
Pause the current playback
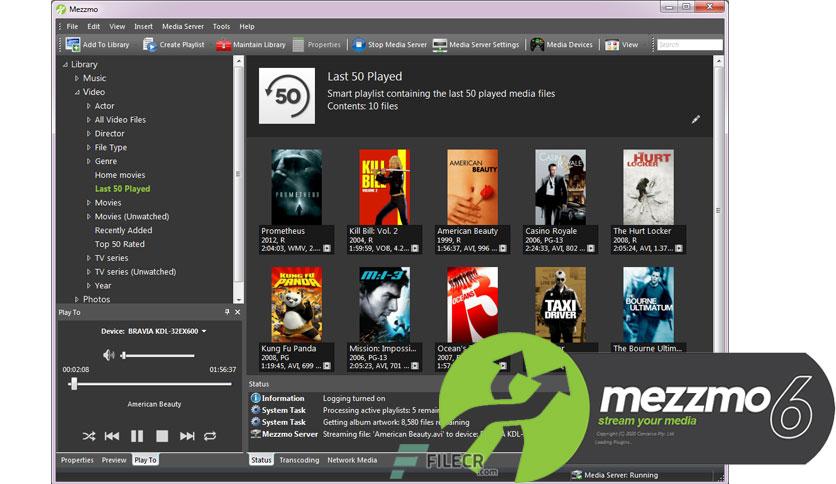[x=137, y=436]
